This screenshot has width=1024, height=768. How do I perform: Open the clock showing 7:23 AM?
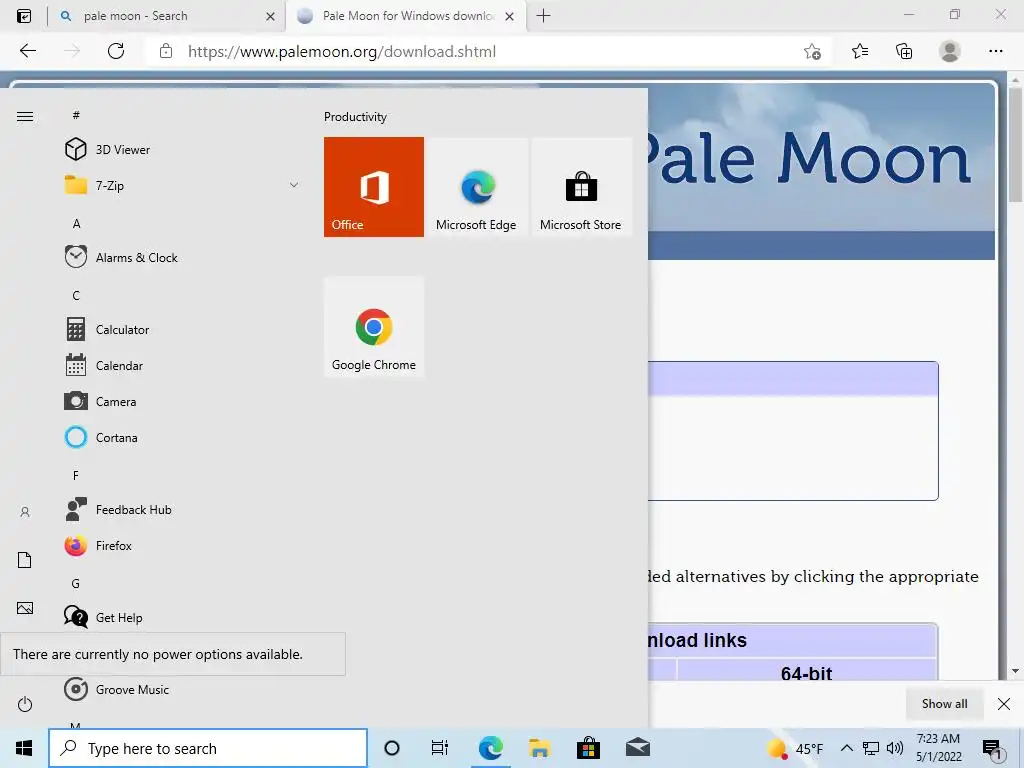click(x=938, y=748)
